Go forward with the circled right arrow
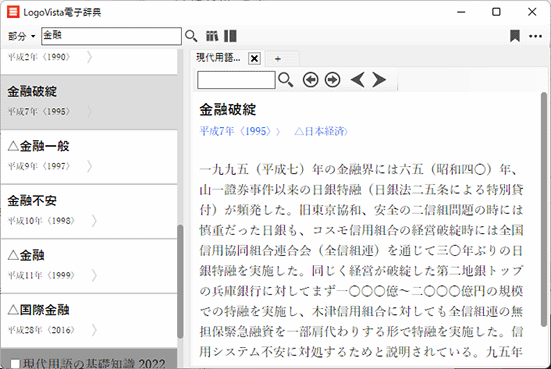The width and height of the screenshot is (551, 369). 332,80
